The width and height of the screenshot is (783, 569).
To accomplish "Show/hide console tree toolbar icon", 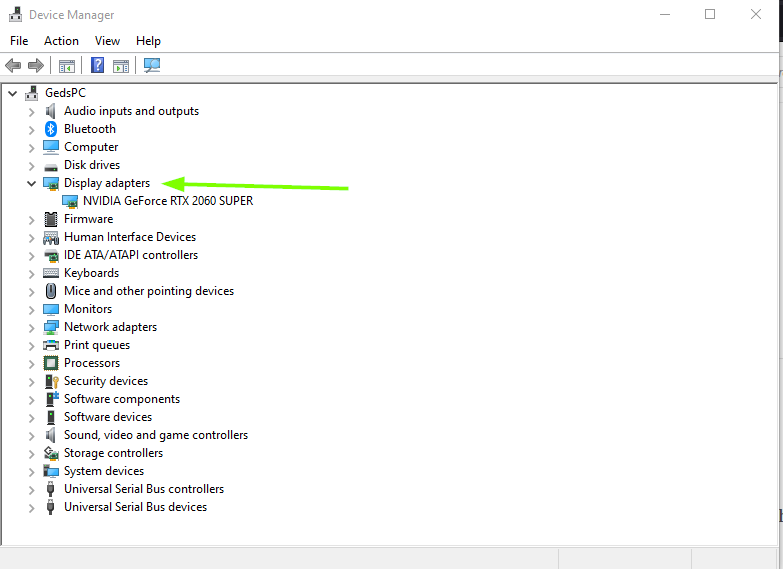I will pyautogui.click(x=66, y=65).
